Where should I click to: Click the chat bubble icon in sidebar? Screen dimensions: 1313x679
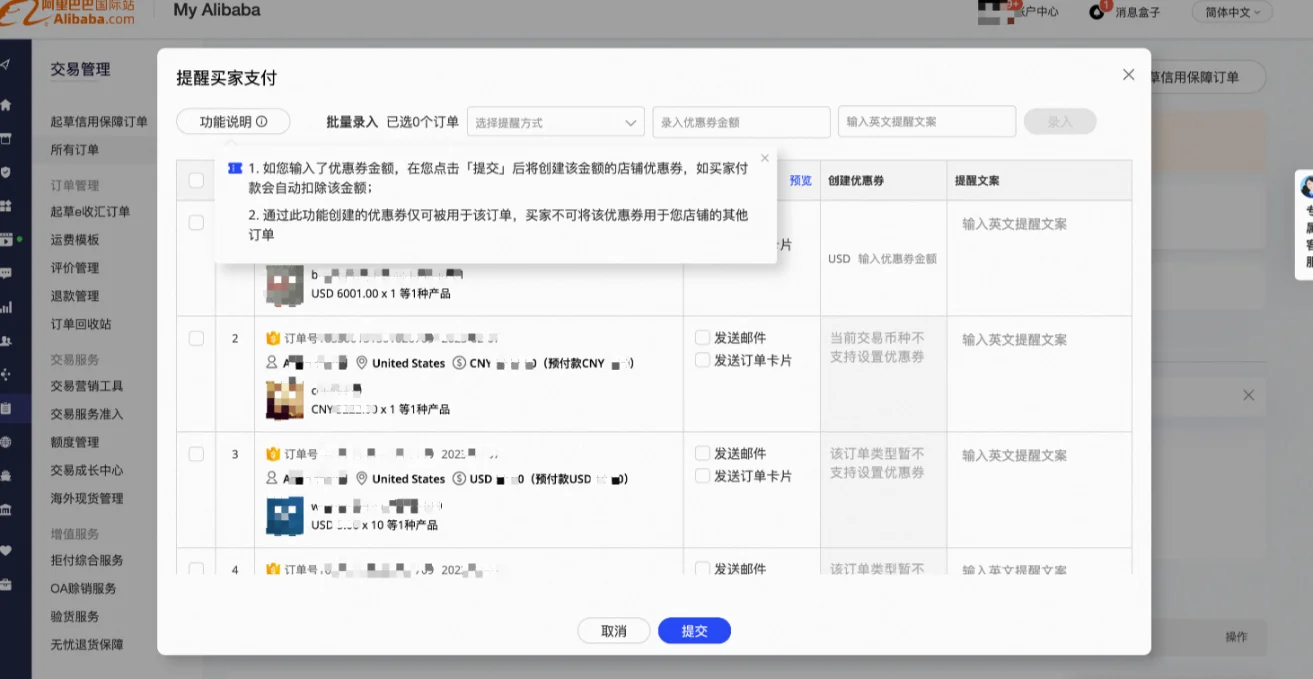[x=6, y=273]
